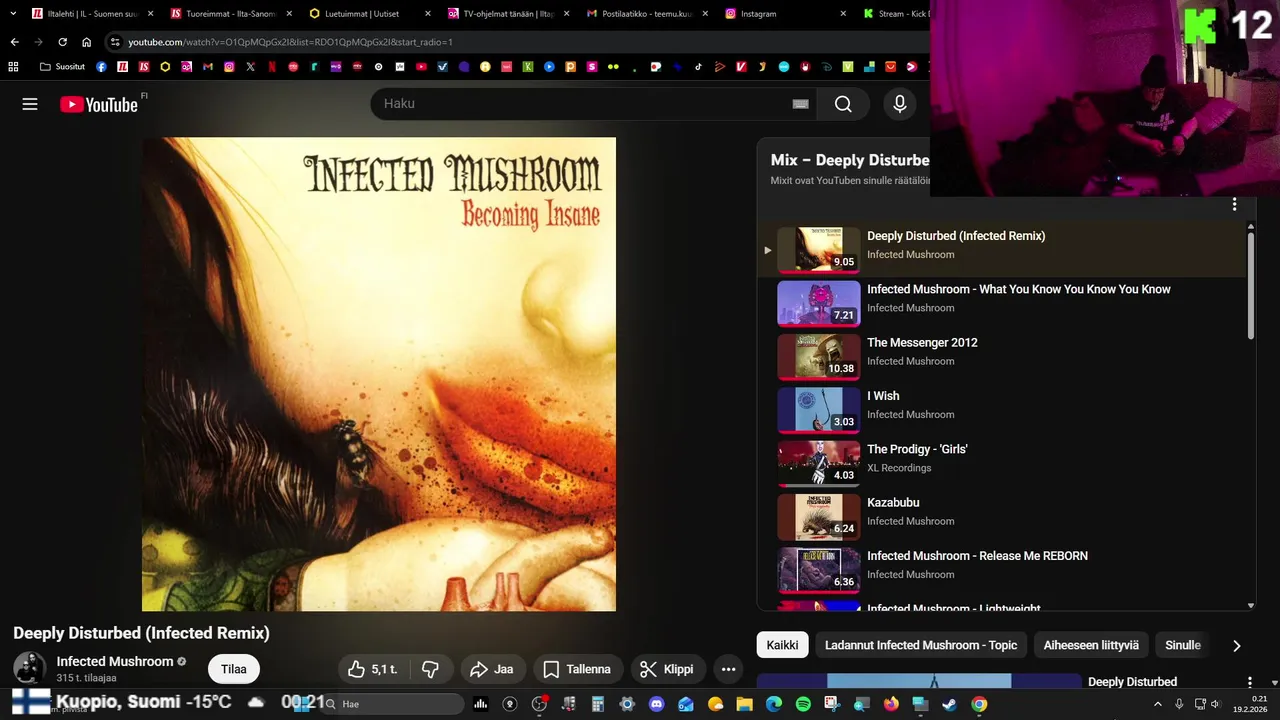This screenshot has height=720, width=1280.
Task: Open the browser apps grid shortcut
Action: pos(13,67)
